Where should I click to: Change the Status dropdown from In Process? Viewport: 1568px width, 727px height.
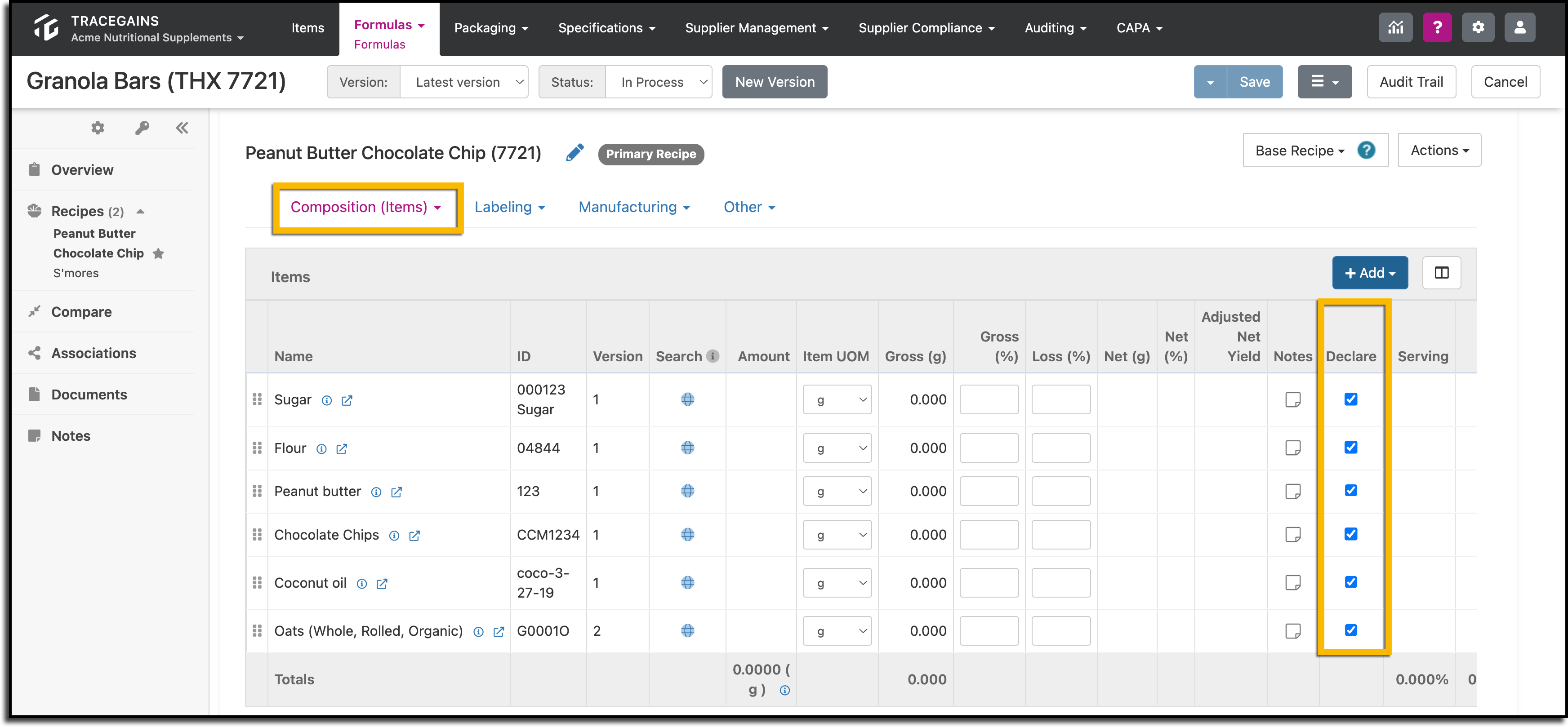(659, 82)
